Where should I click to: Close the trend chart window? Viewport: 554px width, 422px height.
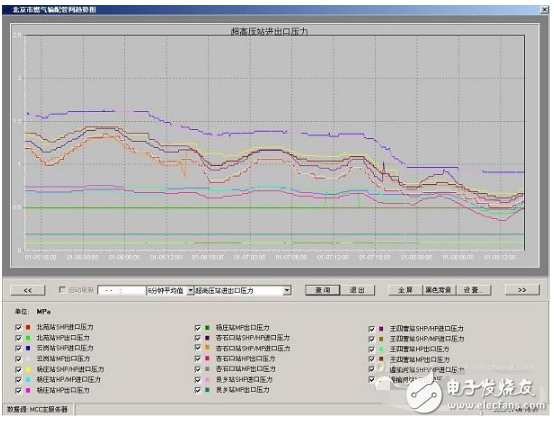(x=544, y=10)
